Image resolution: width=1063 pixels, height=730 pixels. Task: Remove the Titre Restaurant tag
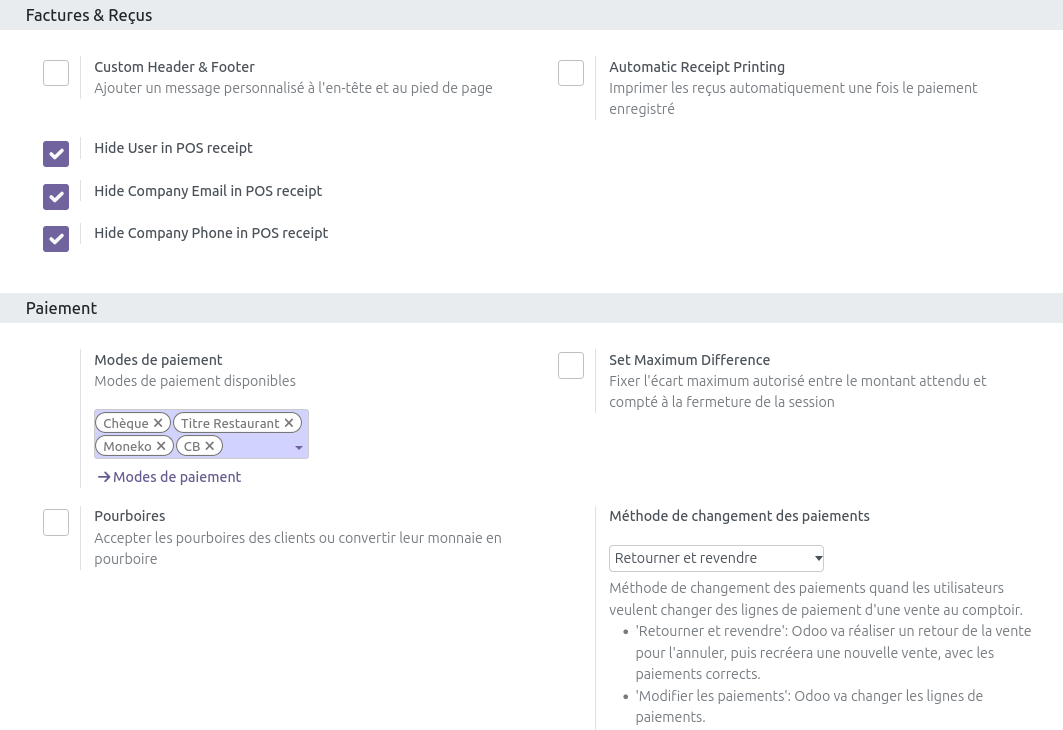point(289,423)
